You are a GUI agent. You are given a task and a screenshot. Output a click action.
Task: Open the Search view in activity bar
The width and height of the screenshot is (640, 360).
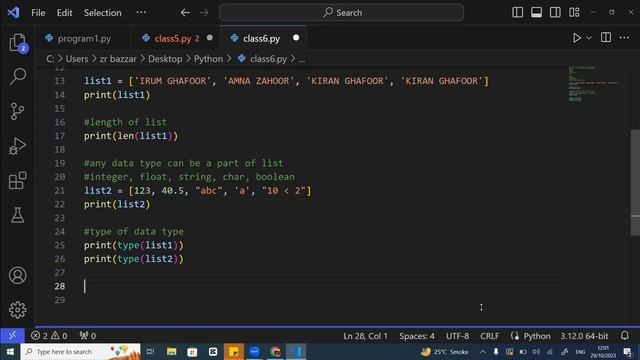tap(18, 76)
